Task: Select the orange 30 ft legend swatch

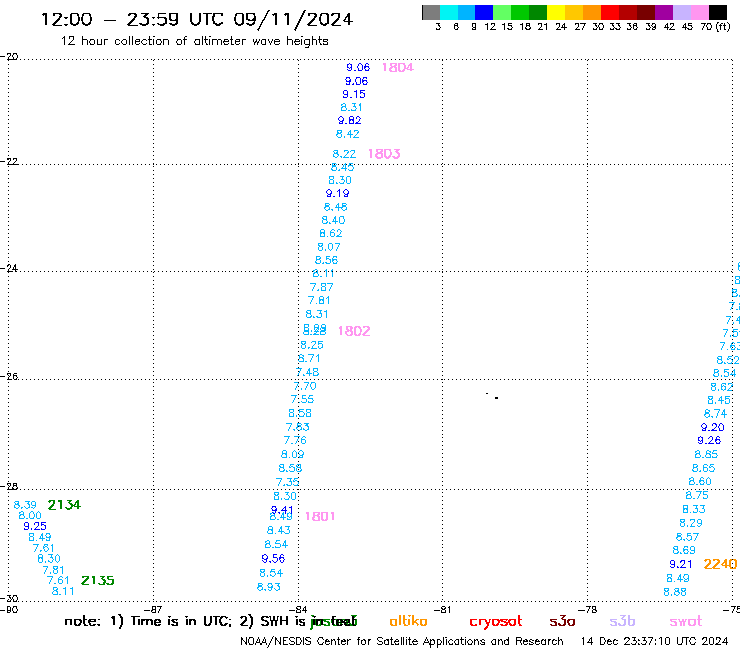Action: (592, 12)
